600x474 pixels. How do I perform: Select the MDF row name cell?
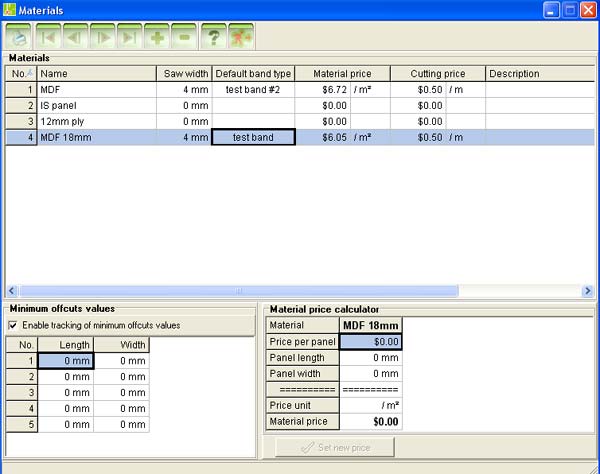click(96, 90)
